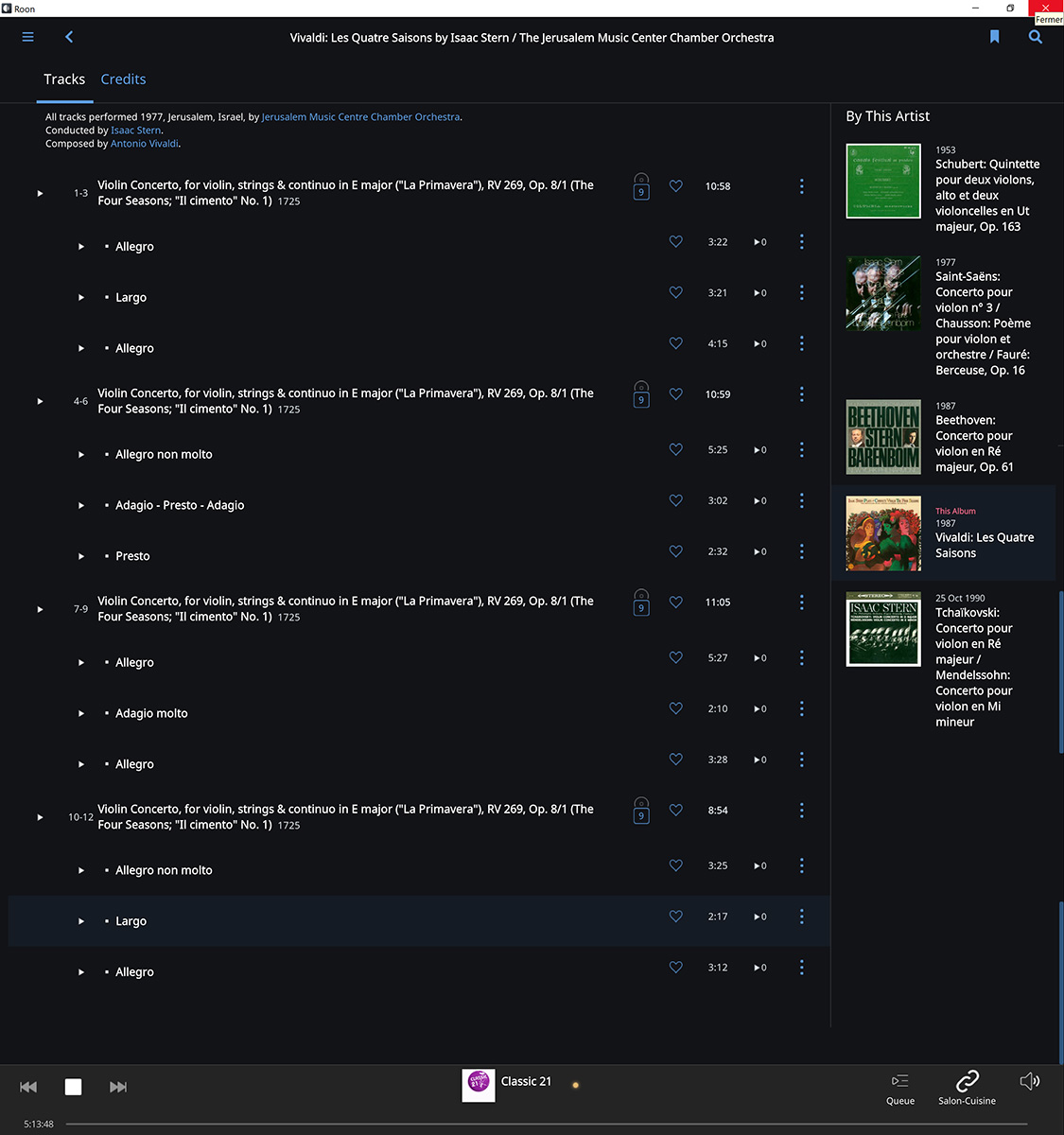Click the playback seek bar
Viewport: 1064px width, 1135px height.
click(547, 1124)
